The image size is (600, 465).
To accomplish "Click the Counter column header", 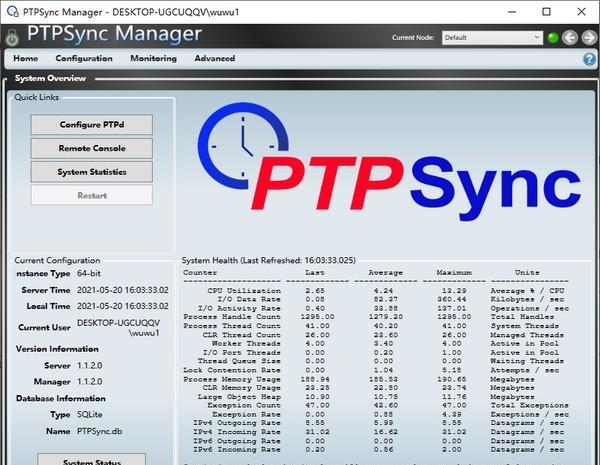I will click(200, 273).
